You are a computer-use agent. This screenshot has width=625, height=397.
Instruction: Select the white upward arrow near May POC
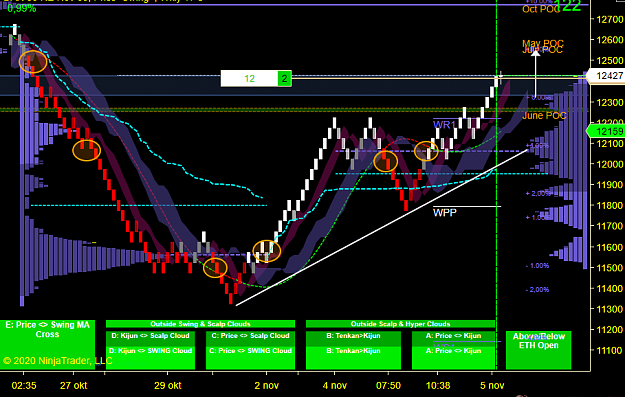(x=535, y=73)
